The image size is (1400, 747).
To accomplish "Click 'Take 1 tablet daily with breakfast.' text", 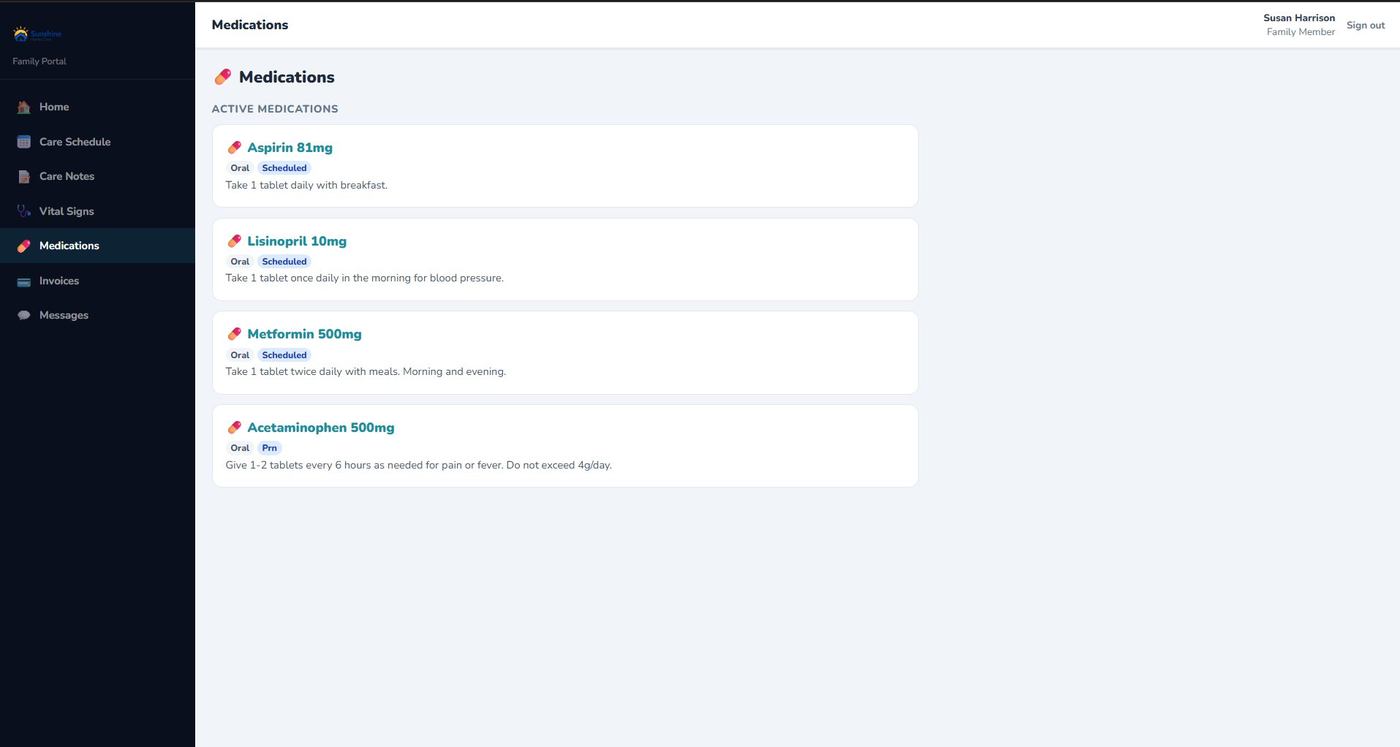I will [x=306, y=185].
